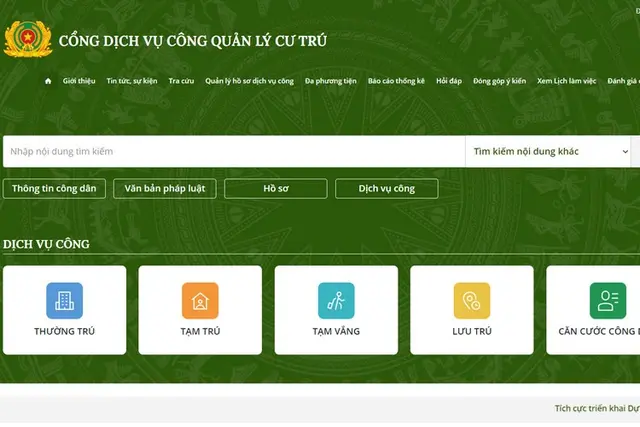Open Quản lý hồ sơ dịch vụ công
This screenshot has height=427, width=640.
pos(249,81)
